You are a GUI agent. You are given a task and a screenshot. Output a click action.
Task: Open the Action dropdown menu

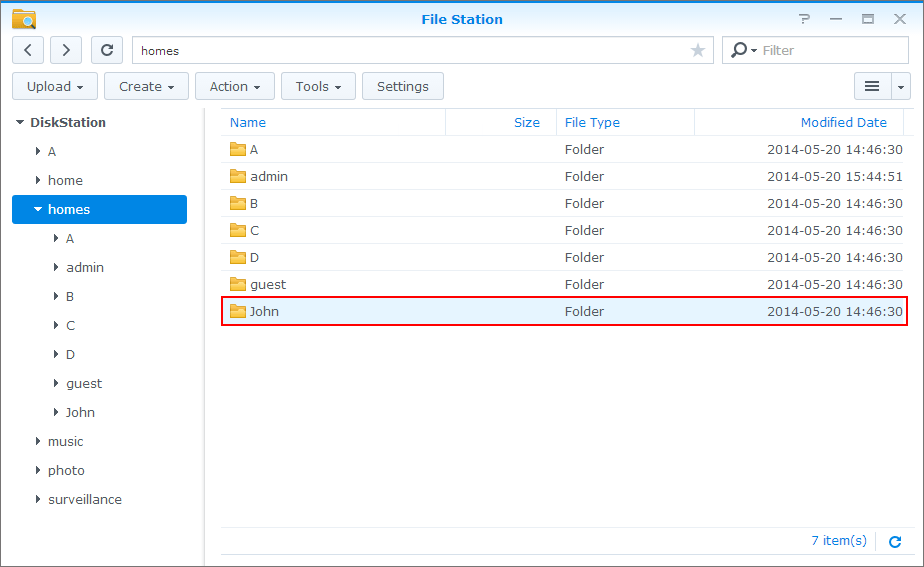point(235,87)
